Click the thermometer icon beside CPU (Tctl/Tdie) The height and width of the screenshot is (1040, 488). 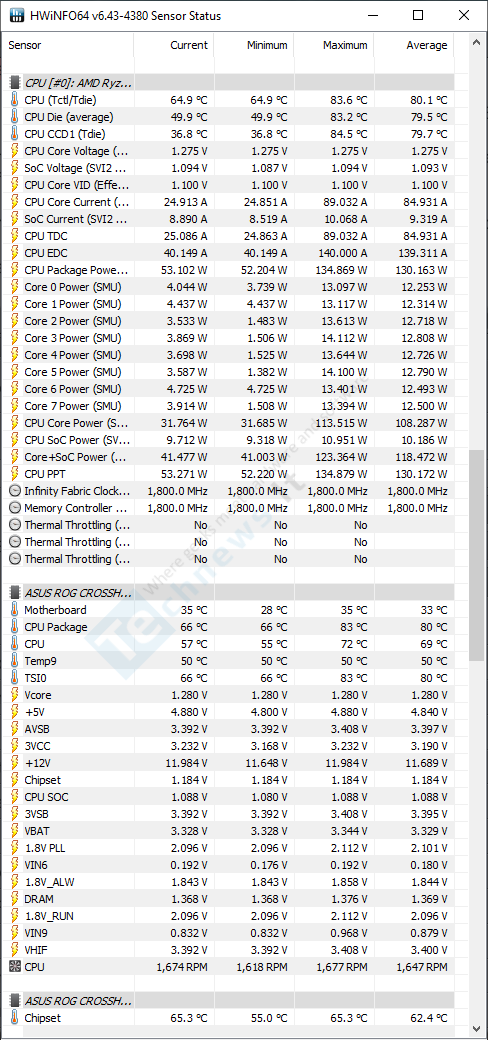pyautogui.click(x=15, y=100)
